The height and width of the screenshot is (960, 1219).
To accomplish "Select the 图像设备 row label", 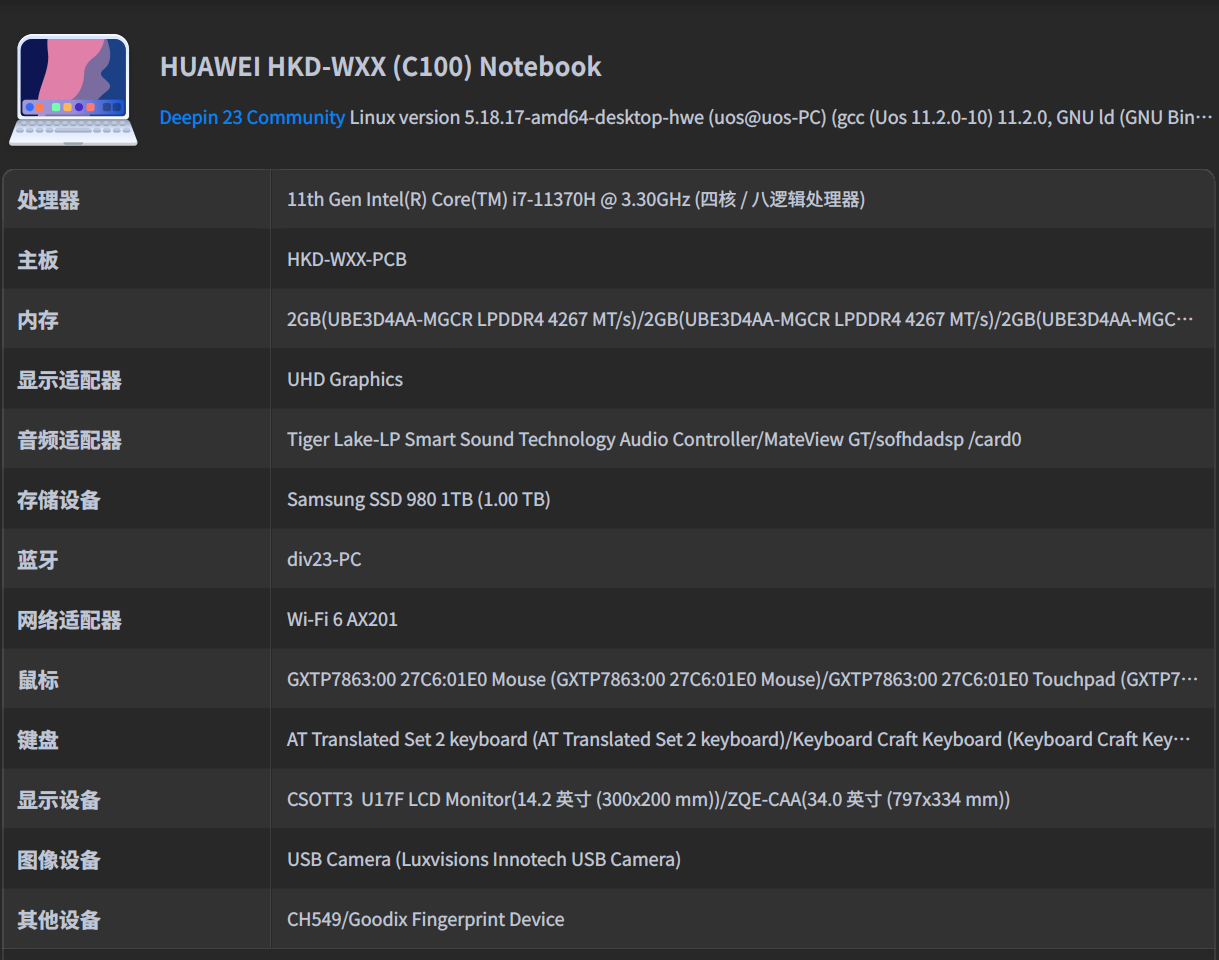I will click(59, 860).
